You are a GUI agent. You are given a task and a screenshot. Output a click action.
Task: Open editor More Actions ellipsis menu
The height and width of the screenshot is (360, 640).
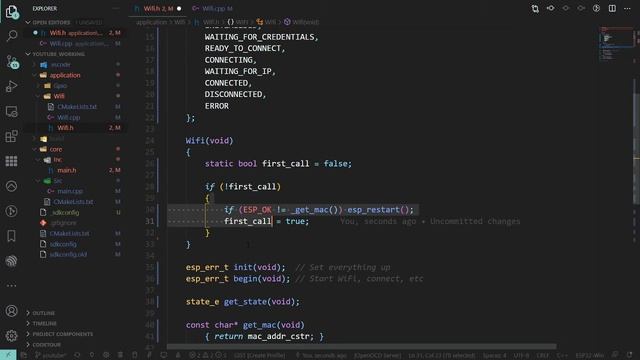[x=627, y=9]
